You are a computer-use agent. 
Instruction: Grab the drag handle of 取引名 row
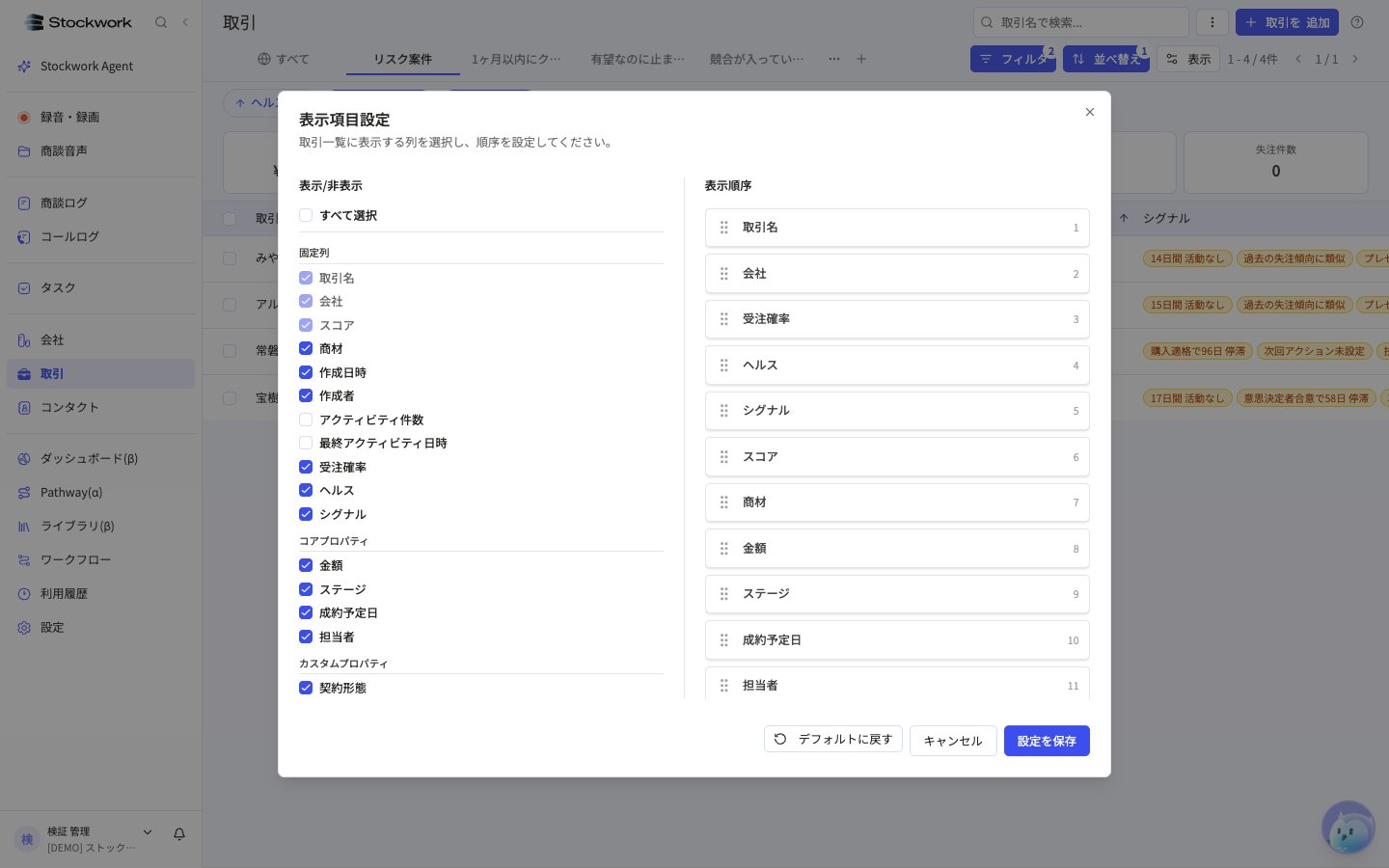724,228
